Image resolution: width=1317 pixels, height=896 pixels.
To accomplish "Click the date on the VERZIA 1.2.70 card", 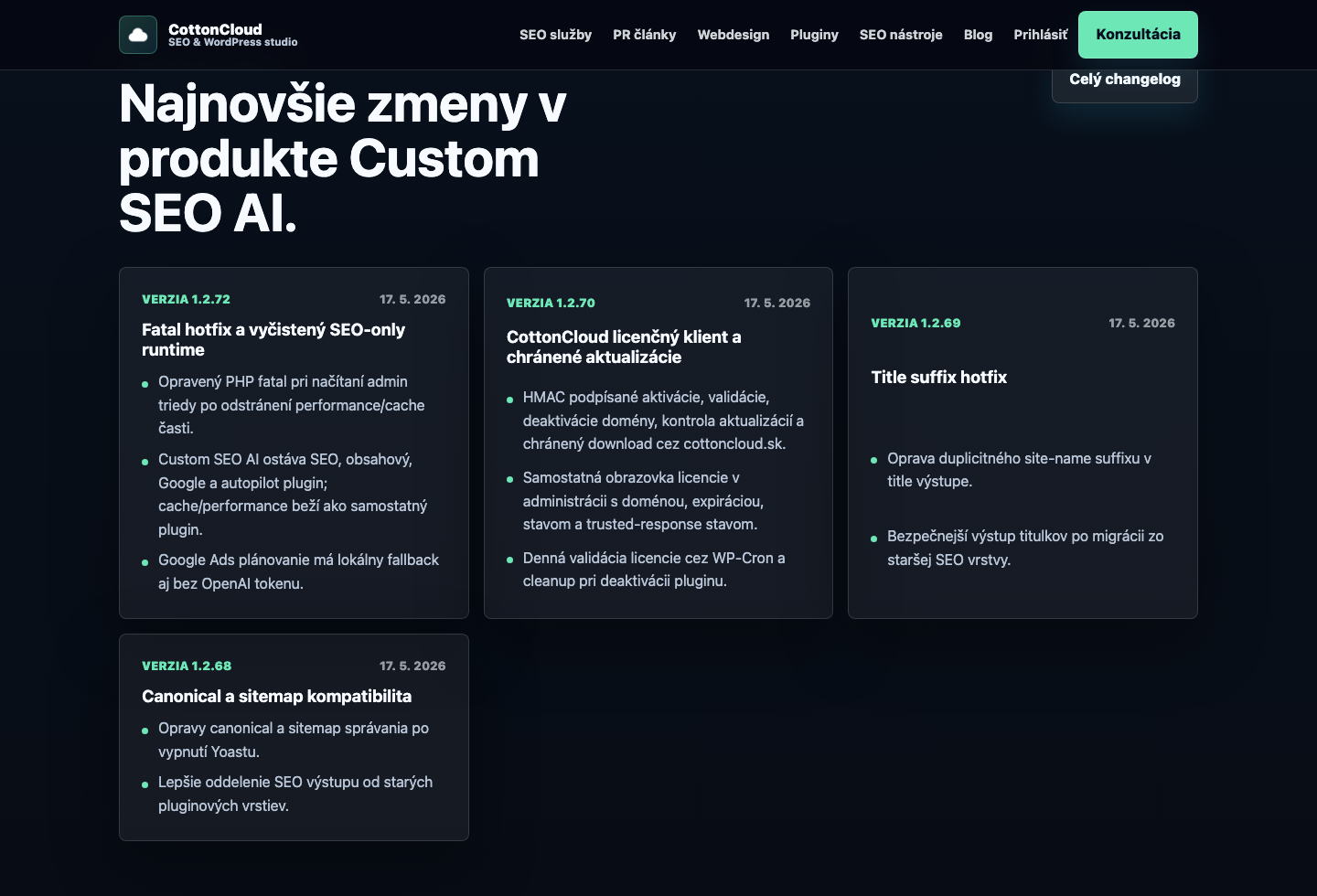I will point(777,303).
